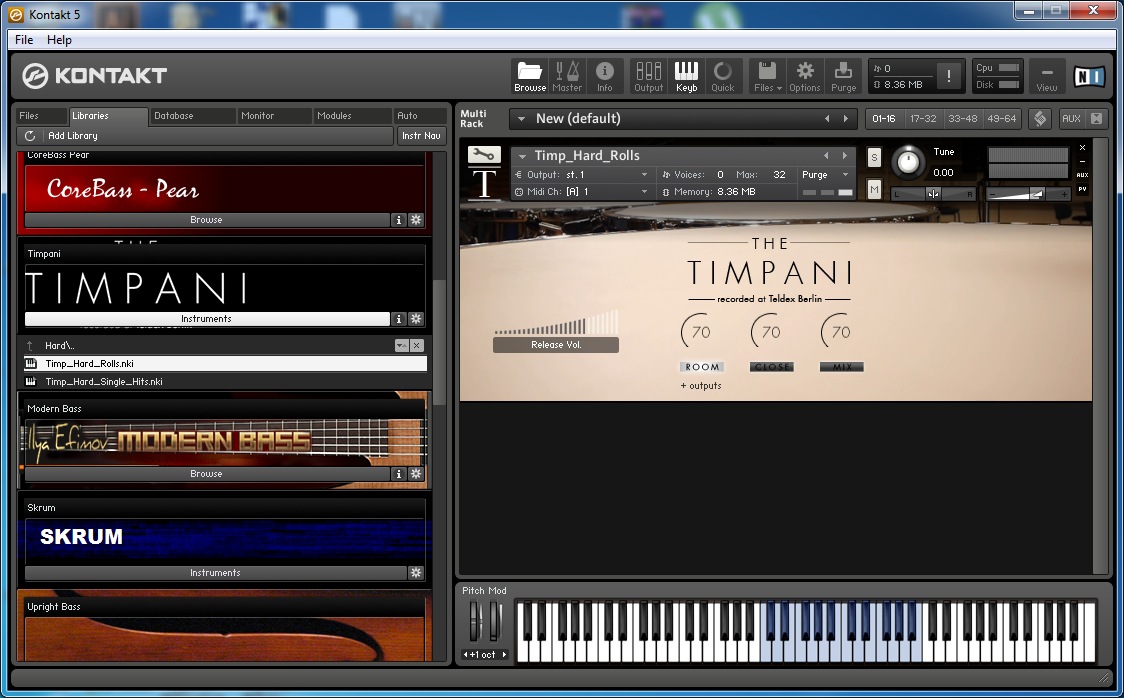Open instrument edit mode wrench icon
The width and height of the screenshot is (1124, 698).
tap(484, 154)
